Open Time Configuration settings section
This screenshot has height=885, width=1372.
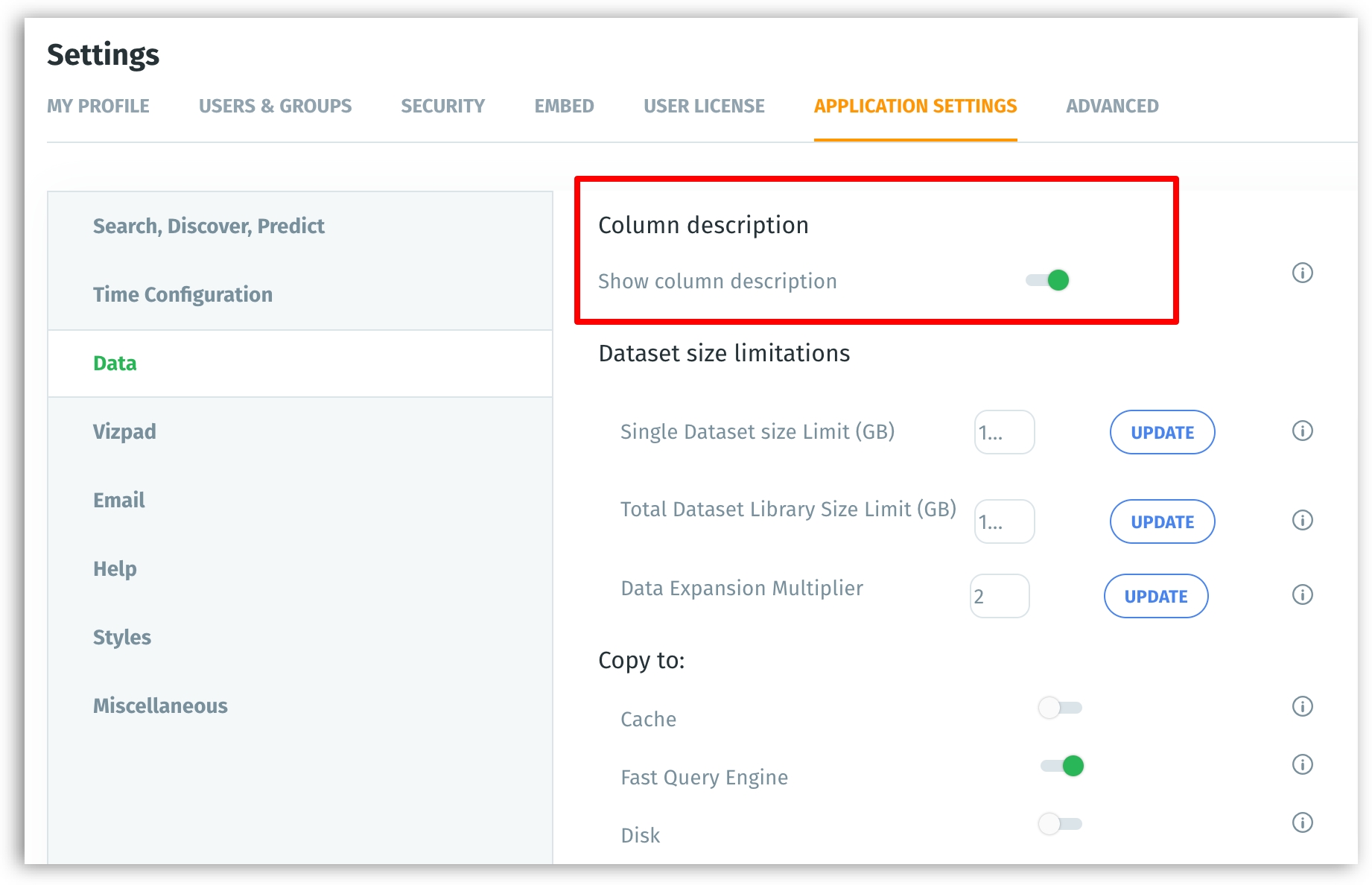pyautogui.click(x=182, y=294)
